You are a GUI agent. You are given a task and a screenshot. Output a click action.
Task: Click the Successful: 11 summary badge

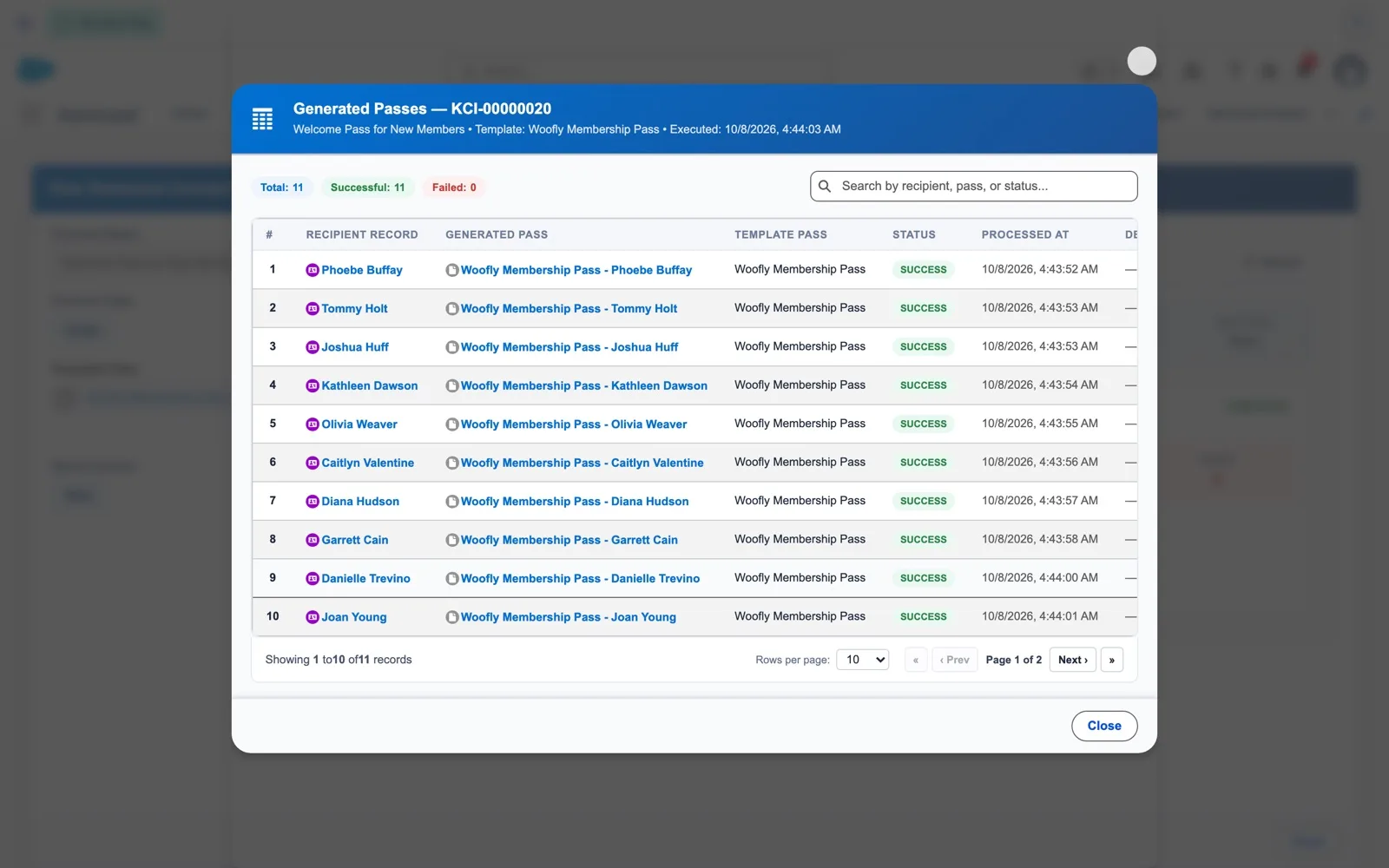(368, 187)
